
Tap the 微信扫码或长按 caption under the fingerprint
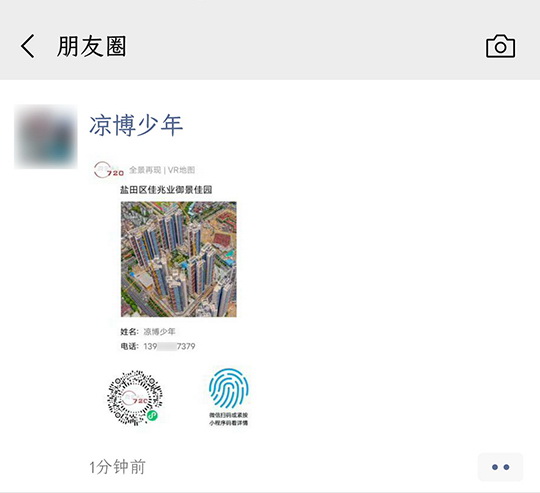229,415
